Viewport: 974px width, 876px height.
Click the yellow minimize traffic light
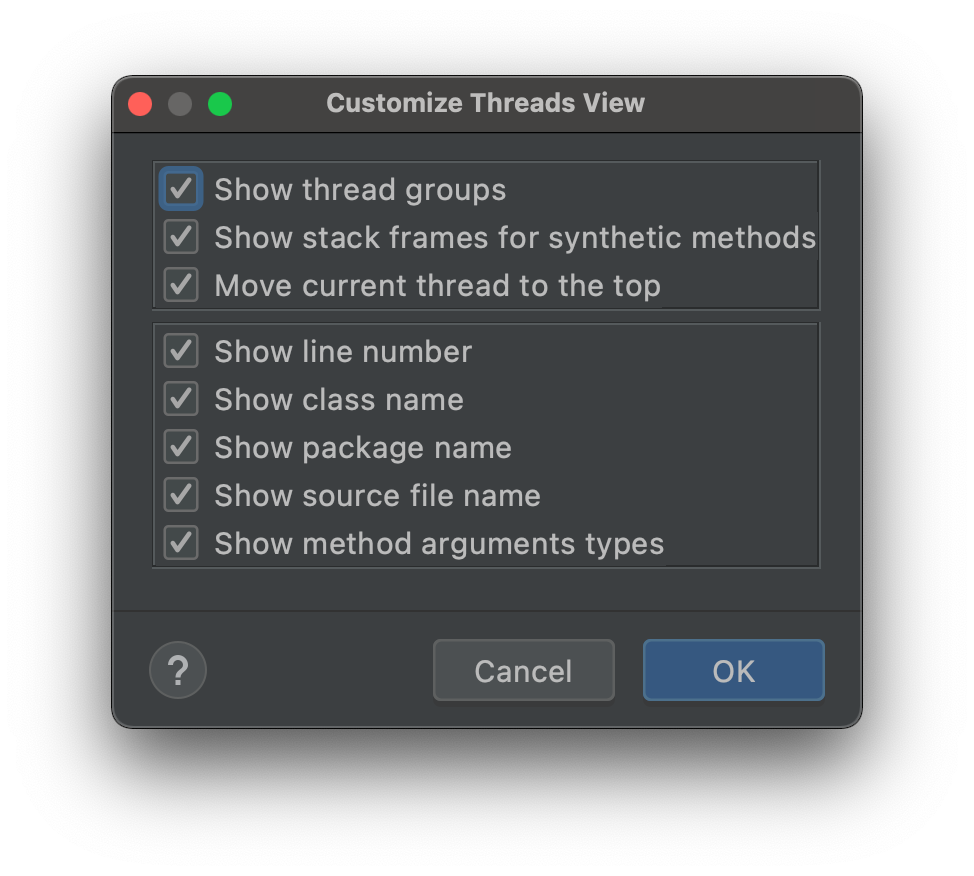click(180, 103)
